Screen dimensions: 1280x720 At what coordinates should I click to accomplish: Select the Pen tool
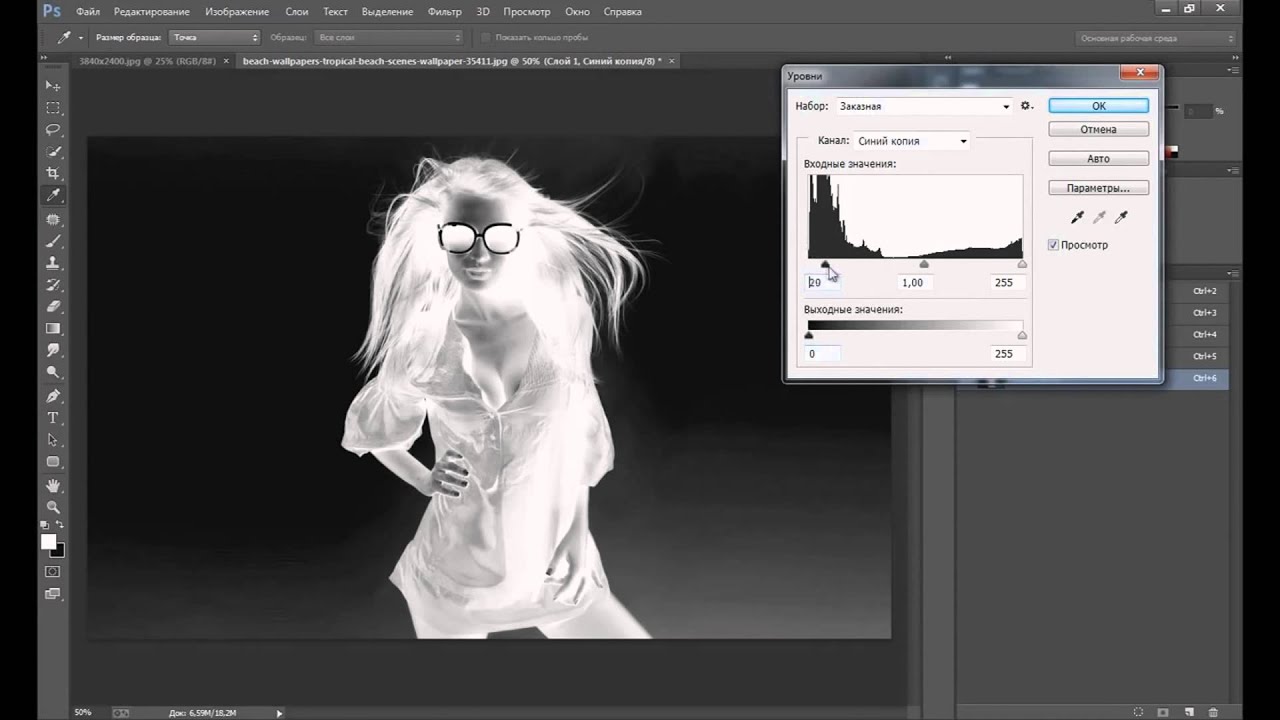pos(53,396)
